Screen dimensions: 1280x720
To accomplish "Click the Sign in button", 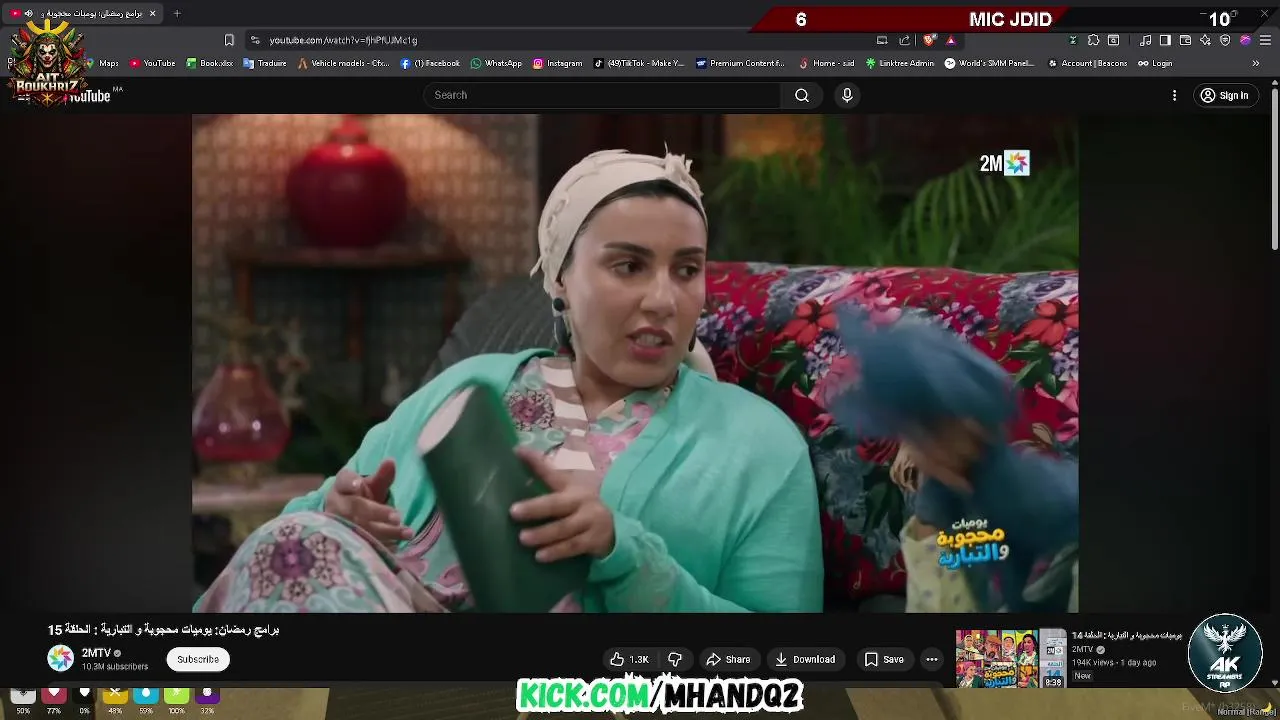I will 1225,95.
